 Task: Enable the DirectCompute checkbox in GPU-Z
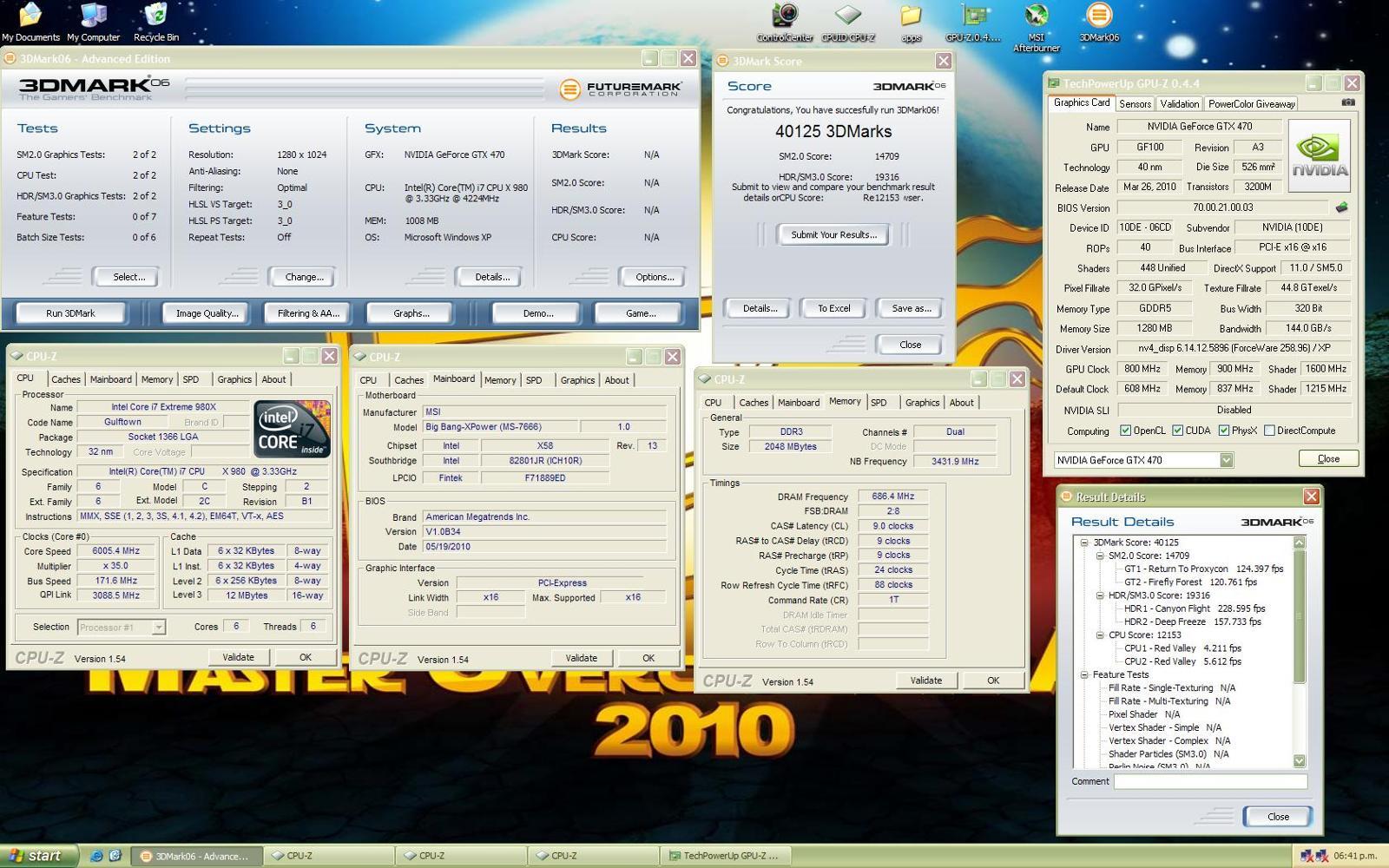(x=1269, y=431)
